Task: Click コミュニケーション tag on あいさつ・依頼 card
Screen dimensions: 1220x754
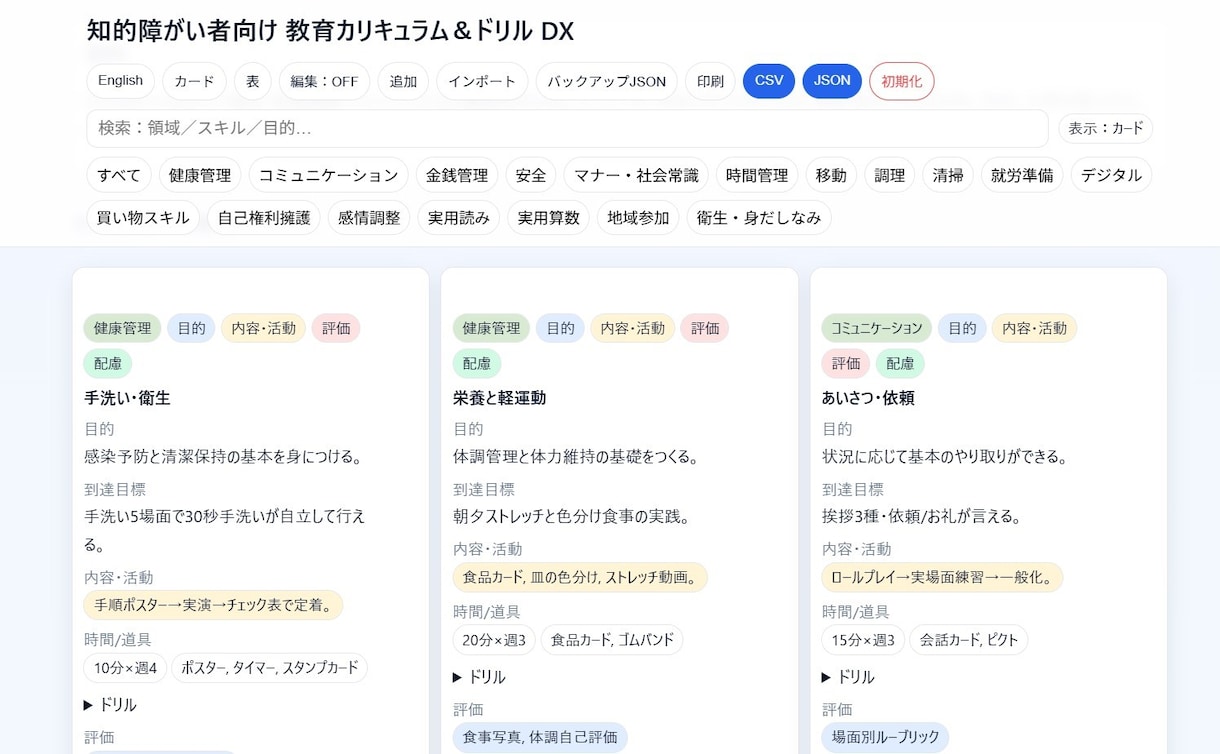Action: click(x=877, y=328)
